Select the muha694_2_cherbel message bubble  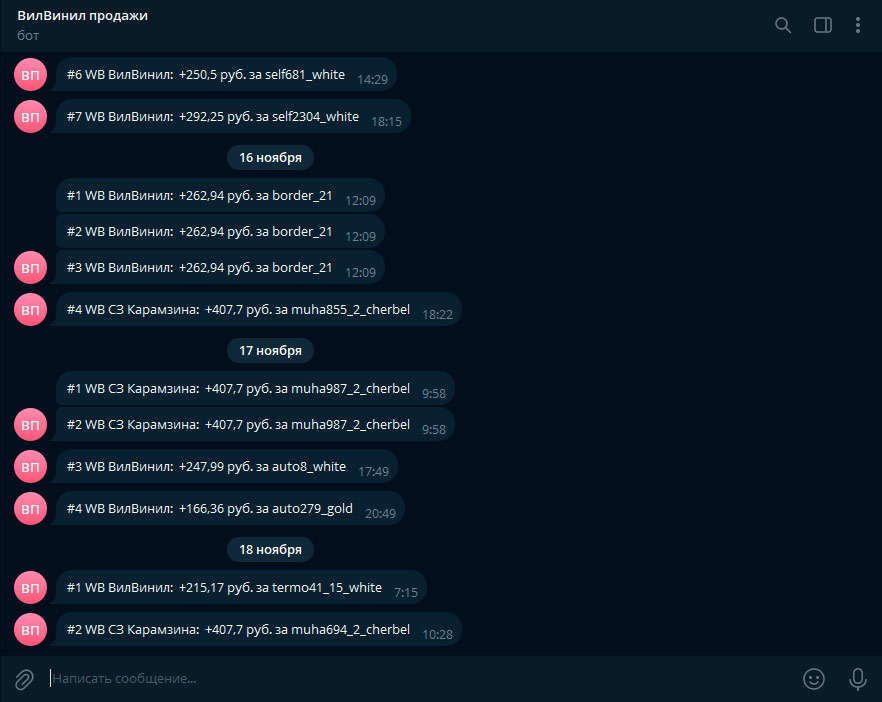click(258, 630)
